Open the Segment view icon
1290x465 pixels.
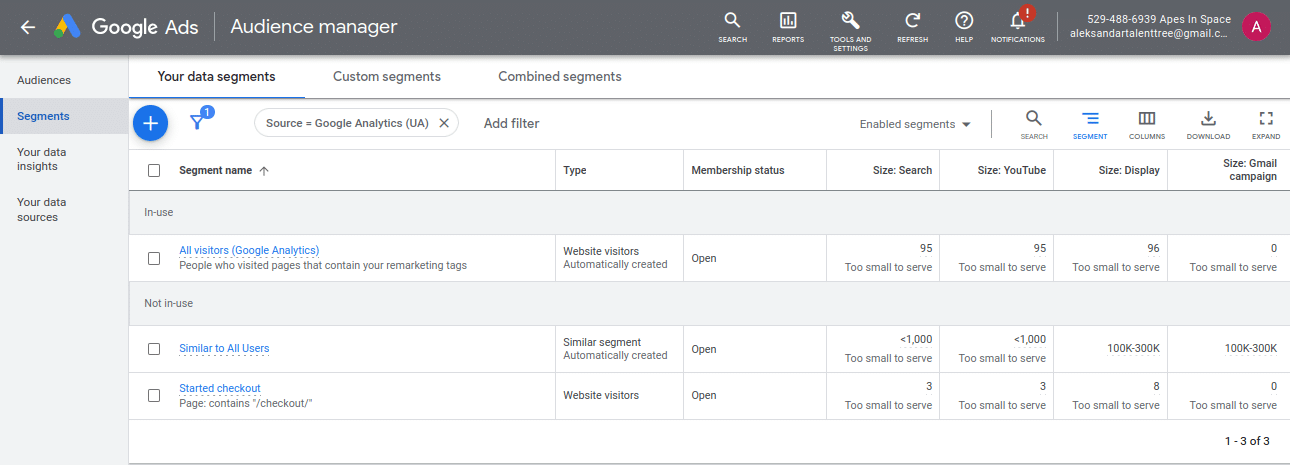click(x=1090, y=124)
